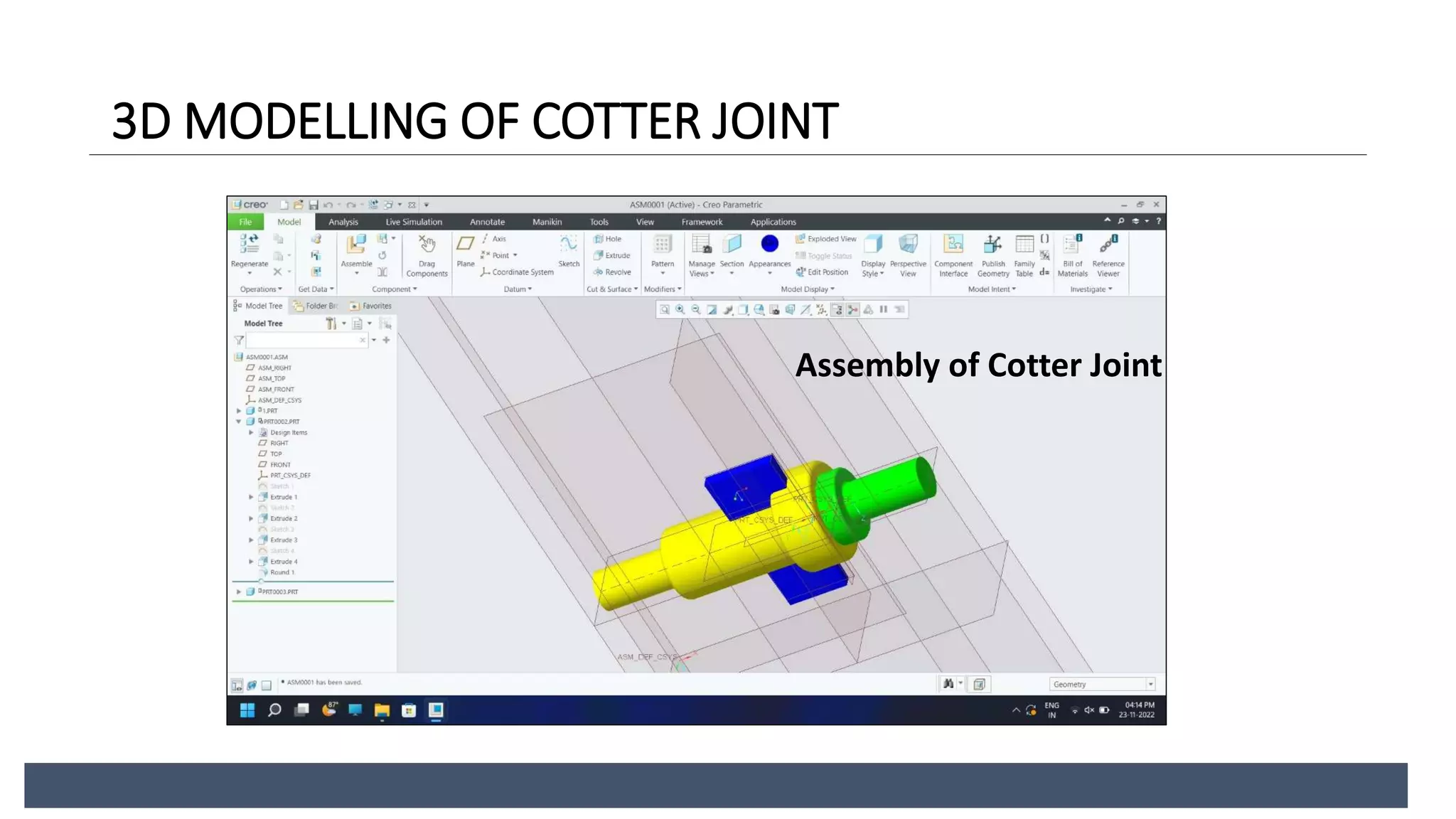Click the Section view icon

(732, 245)
